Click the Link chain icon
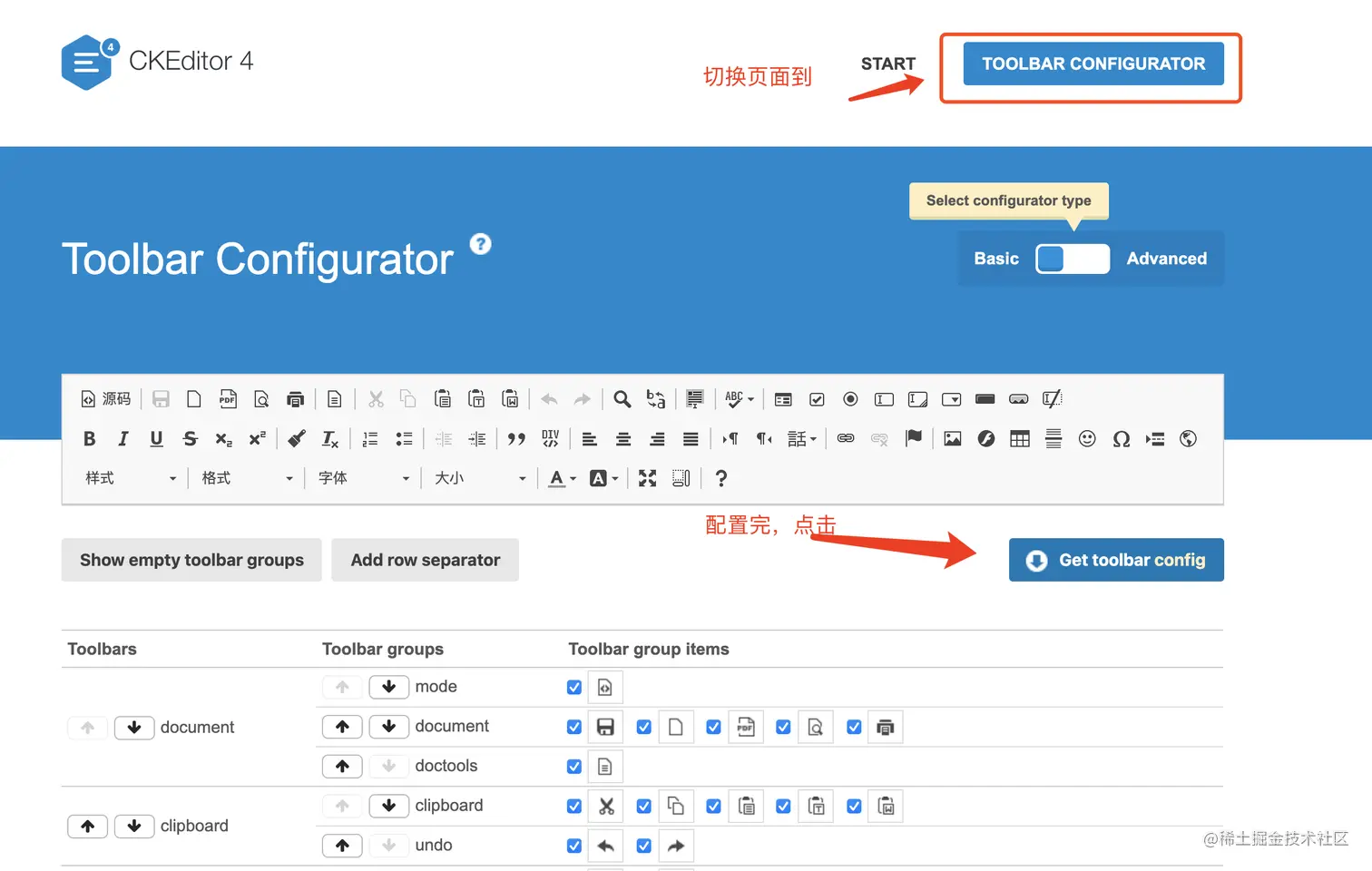 point(846,439)
